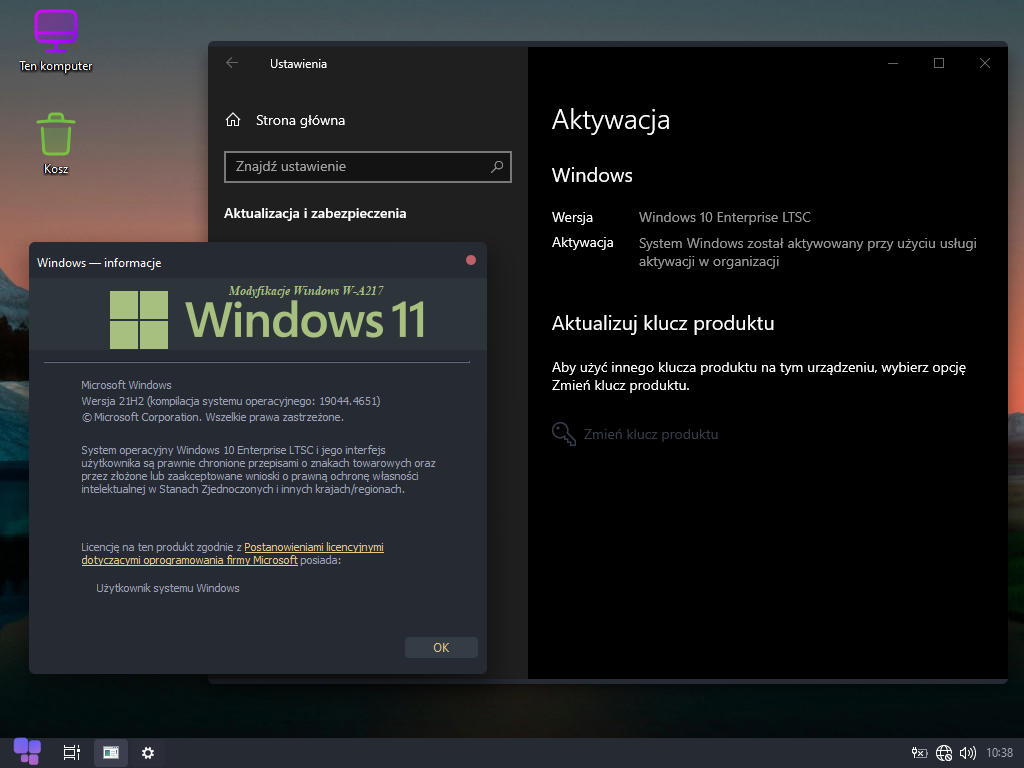Click the Aktualizacja i zabezpieczenia heading
This screenshot has height=768, width=1024.
click(x=315, y=213)
